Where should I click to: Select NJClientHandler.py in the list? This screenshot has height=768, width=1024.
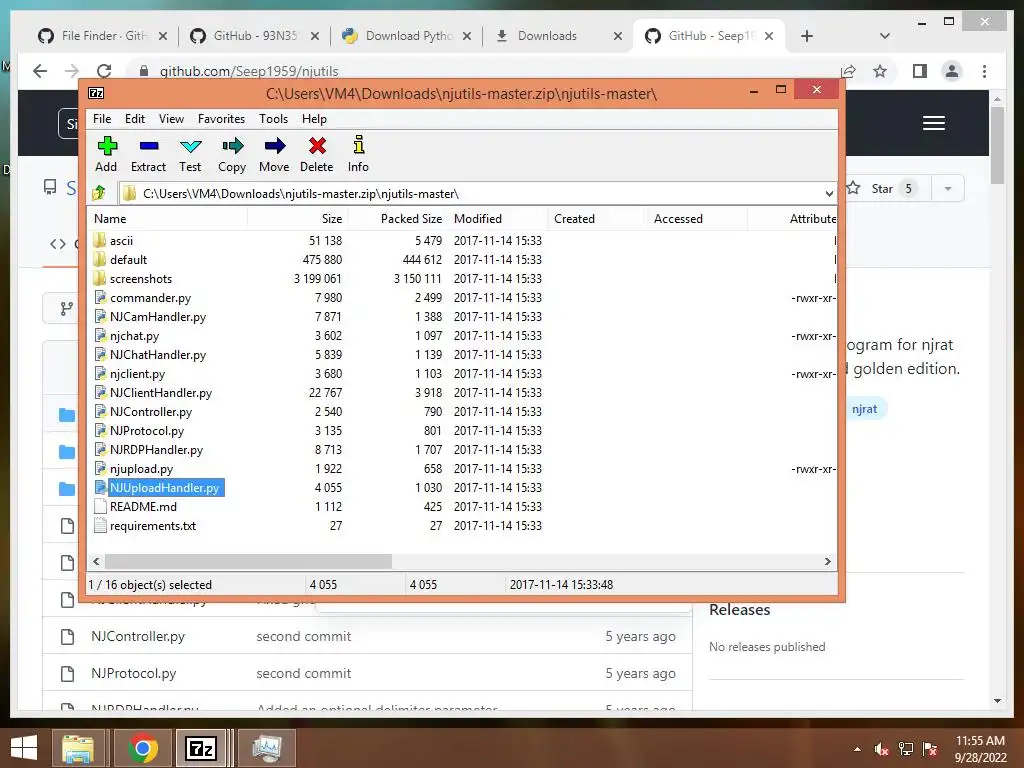tap(161, 392)
